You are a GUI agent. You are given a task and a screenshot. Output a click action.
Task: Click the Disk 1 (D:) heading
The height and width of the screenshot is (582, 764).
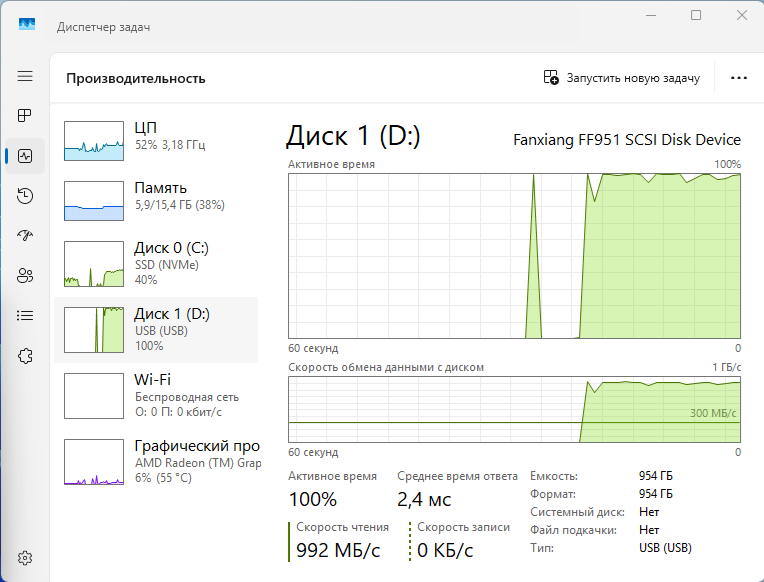[x=353, y=136]
